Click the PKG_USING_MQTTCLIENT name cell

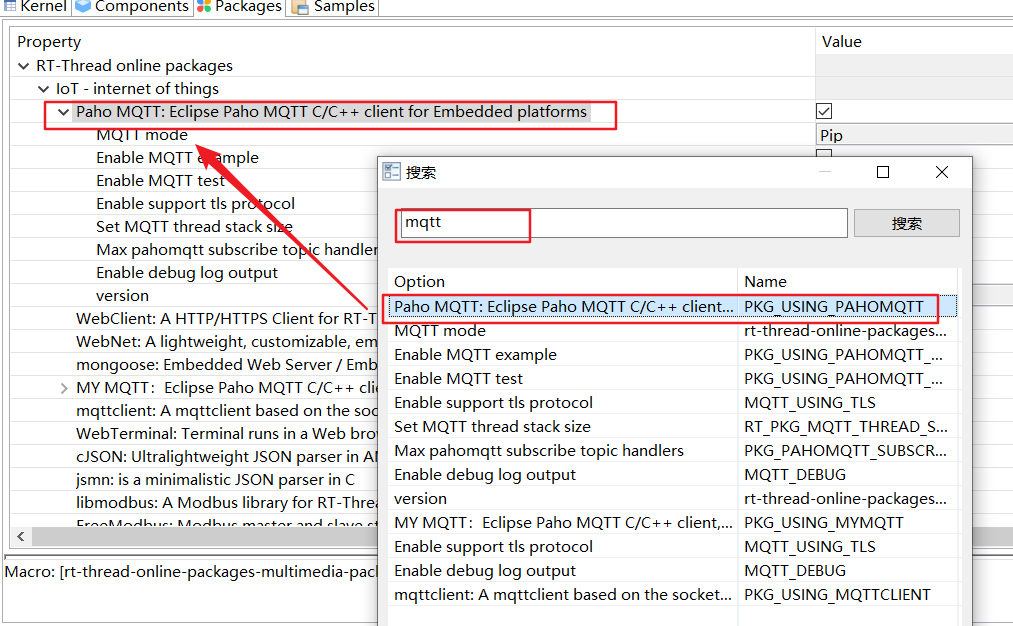pyautogui.click(x=837, y=595)
